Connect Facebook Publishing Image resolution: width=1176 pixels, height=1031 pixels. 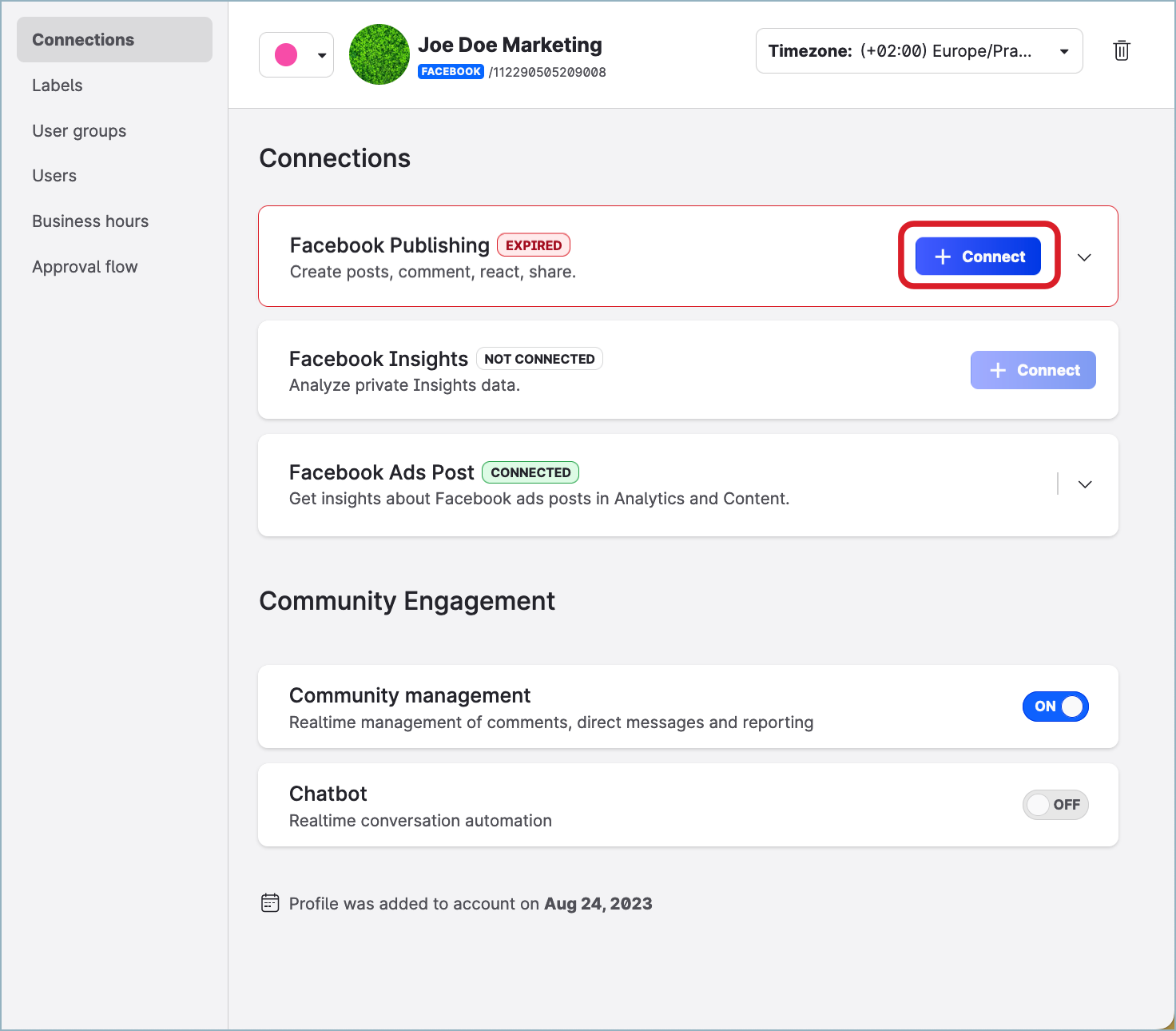(x=978, y=256)
